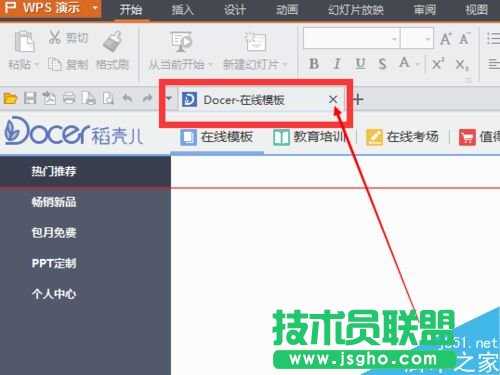Expand the 粘贴 dropdown arrow
500x375 pixels.
(x=36, y=65)
